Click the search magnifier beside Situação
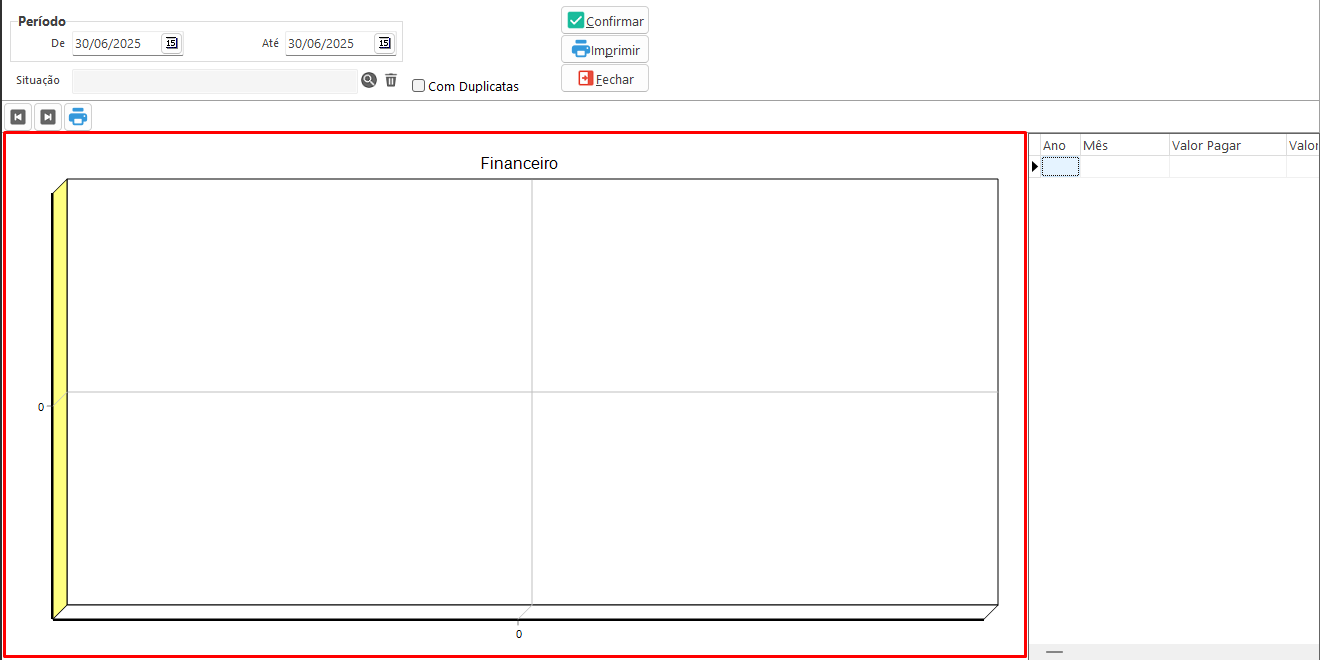 pyautogui.click(x=369, y=81)
